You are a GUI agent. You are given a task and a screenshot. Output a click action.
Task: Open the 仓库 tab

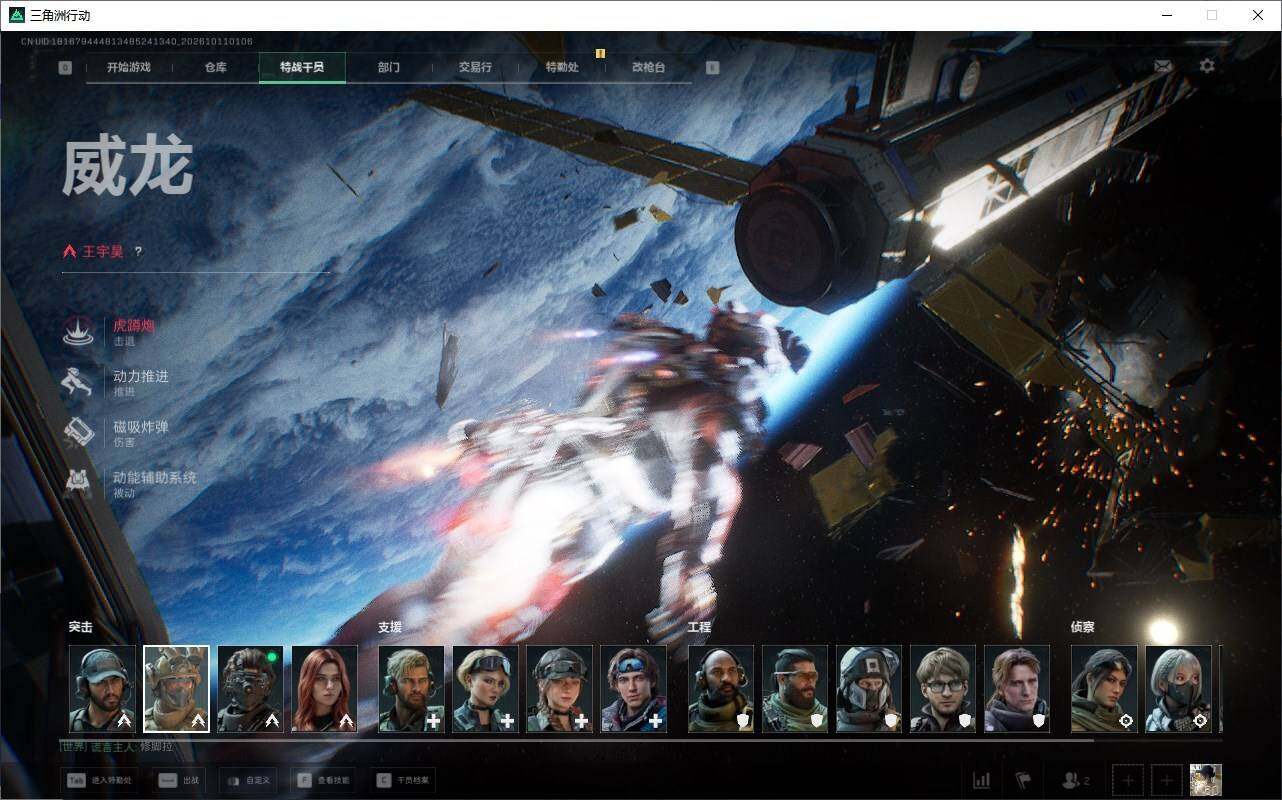[215, 67]
